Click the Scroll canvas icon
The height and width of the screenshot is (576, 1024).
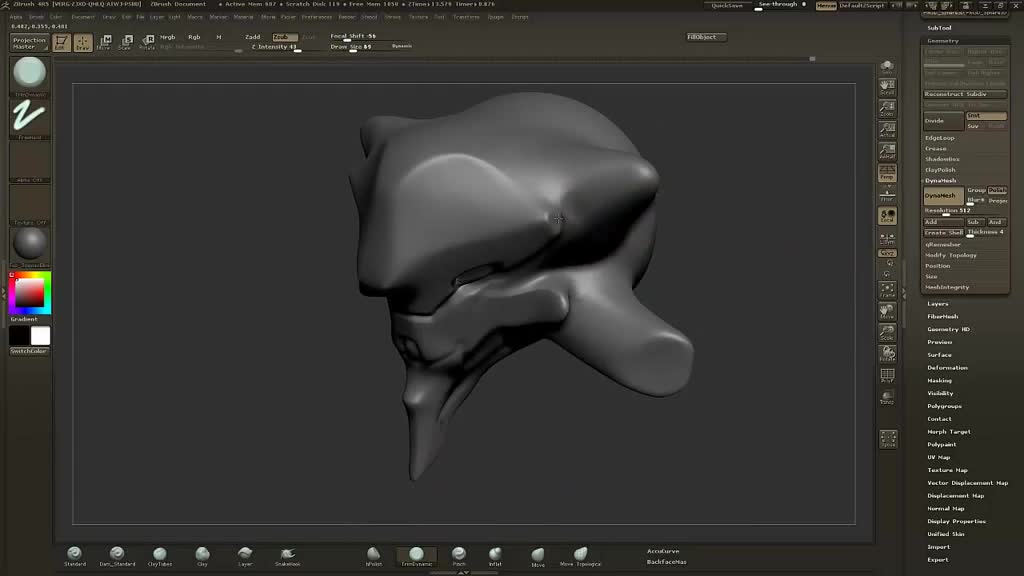pos(887,86)
